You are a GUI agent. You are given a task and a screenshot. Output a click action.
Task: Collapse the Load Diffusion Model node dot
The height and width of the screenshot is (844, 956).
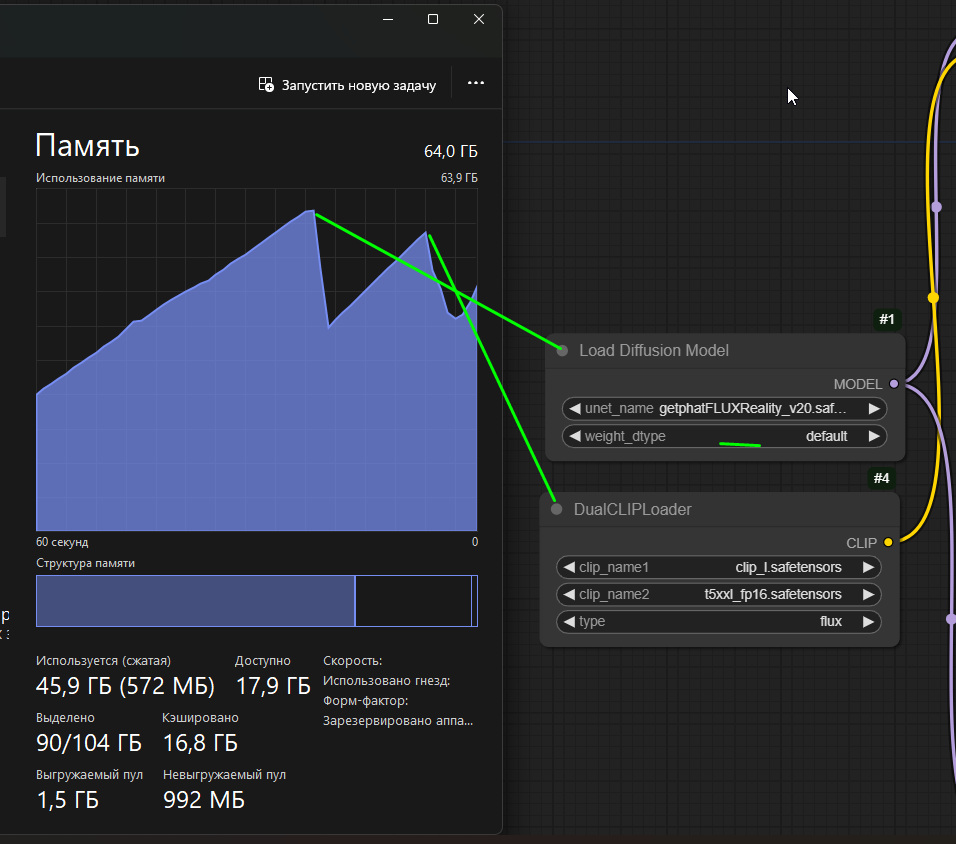(x=562, y=351)
